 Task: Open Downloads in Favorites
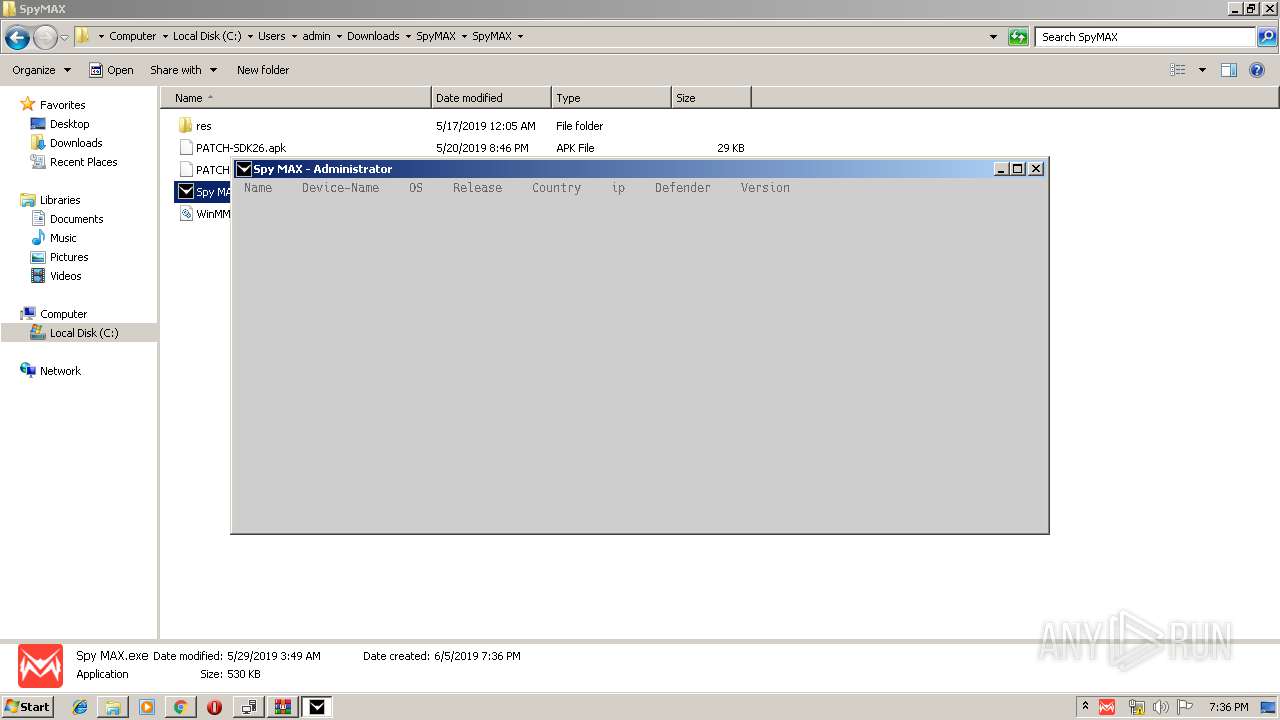76,143
